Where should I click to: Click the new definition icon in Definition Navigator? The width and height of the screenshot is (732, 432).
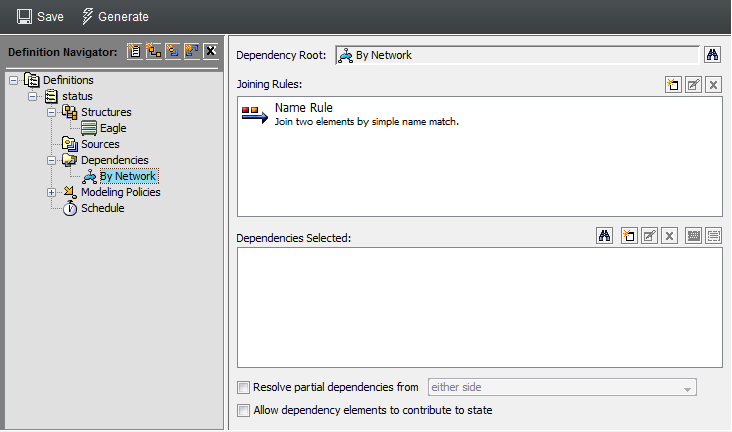click(x=134, y=51)
